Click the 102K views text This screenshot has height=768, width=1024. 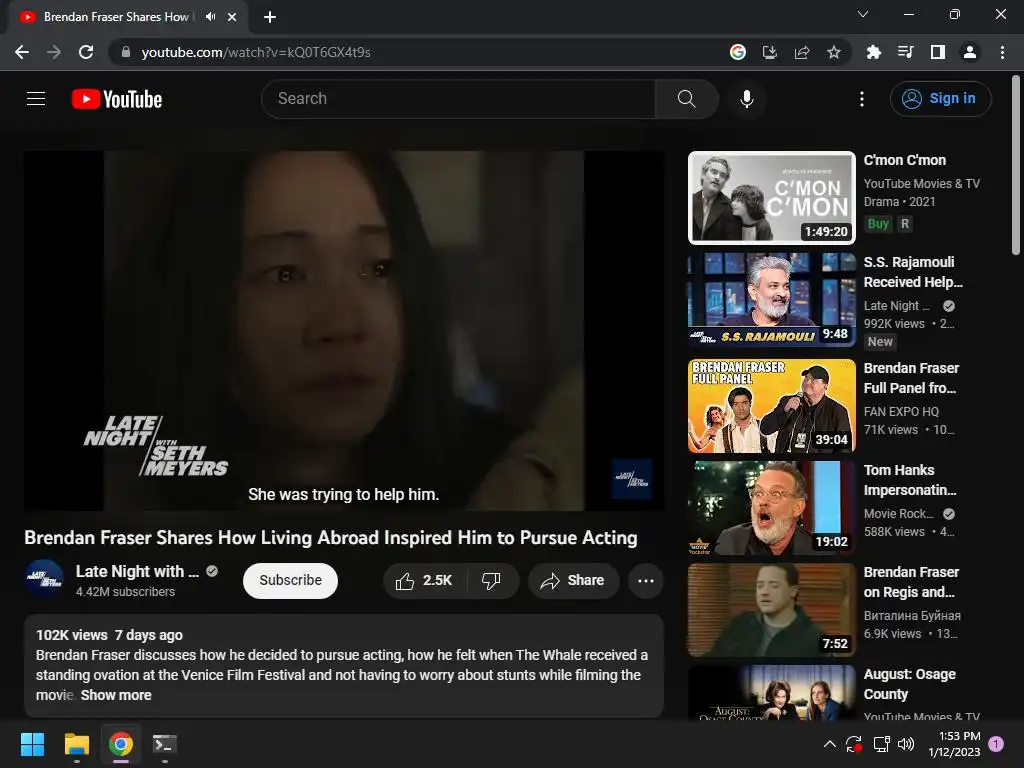(x=72, y=635)
